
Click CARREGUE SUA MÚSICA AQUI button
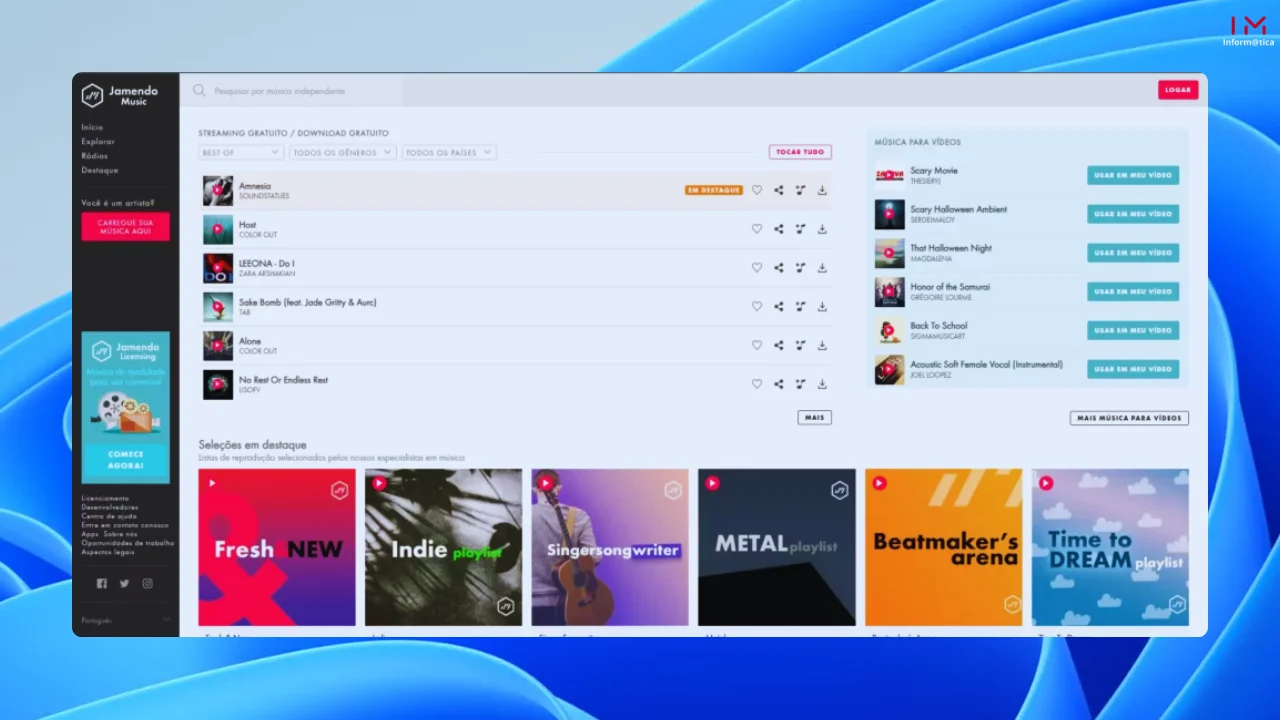pyautogui.click(x=126, y=227)
